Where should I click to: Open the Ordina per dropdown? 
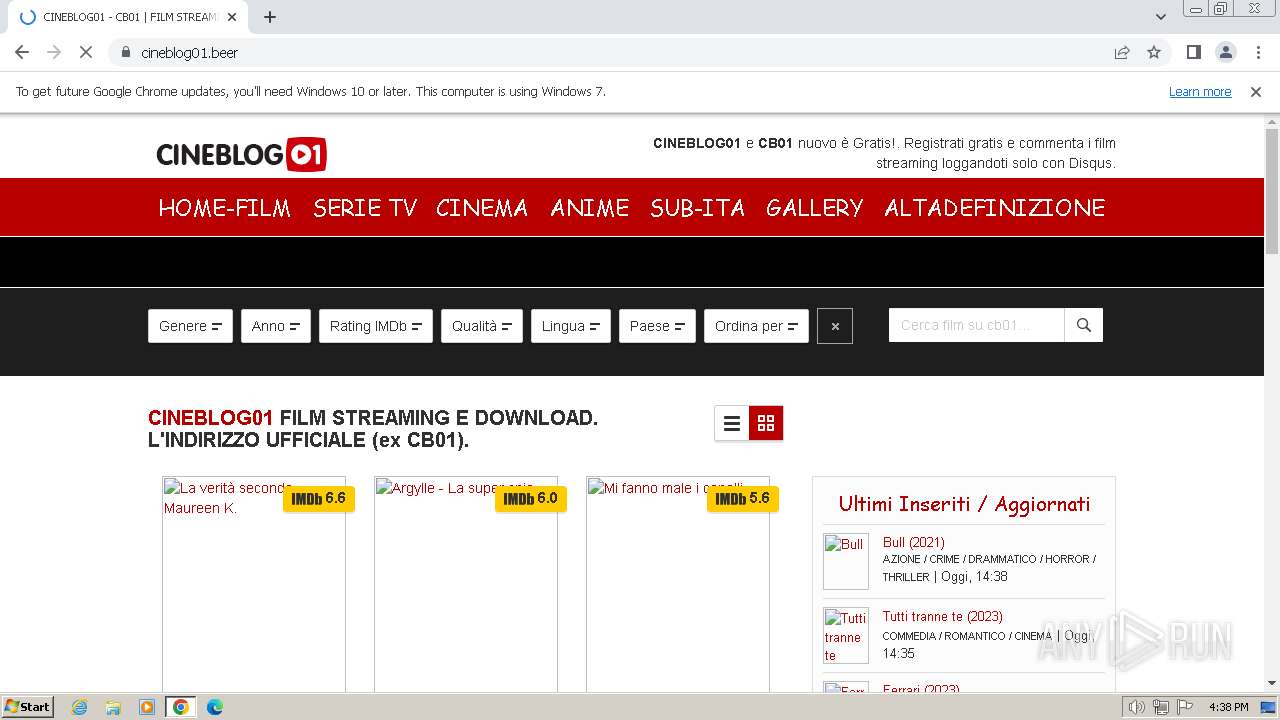[x=756, y=326]
